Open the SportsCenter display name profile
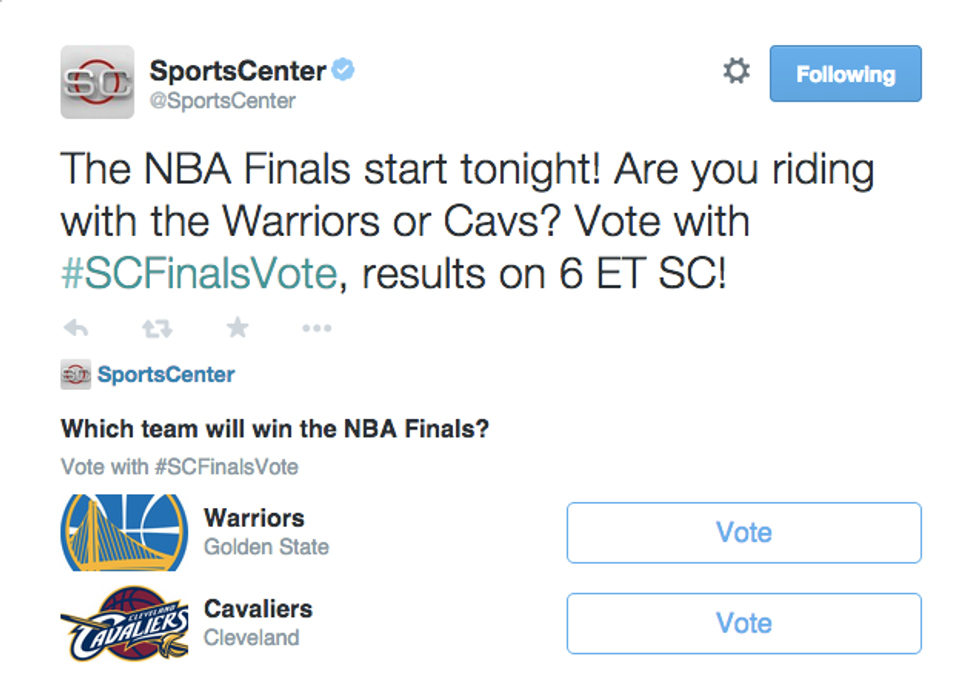Viewport: 980px width, 691px height. [x=238, y=71]
